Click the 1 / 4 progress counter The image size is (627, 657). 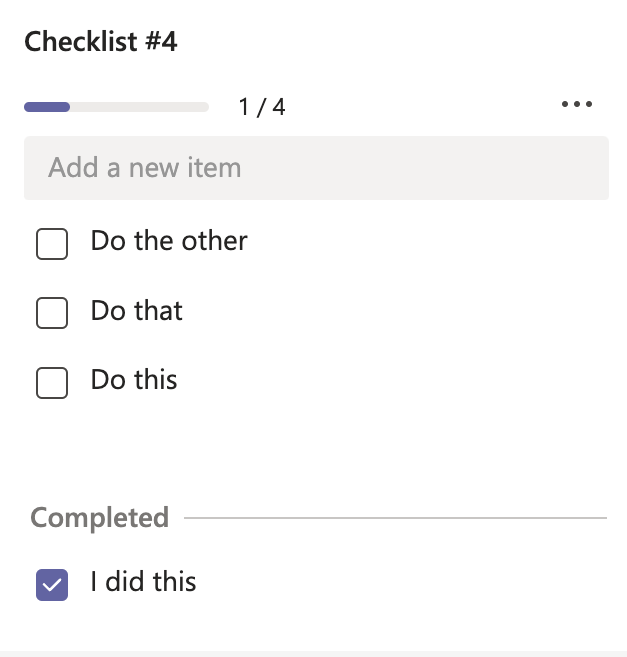click(262, 107)
